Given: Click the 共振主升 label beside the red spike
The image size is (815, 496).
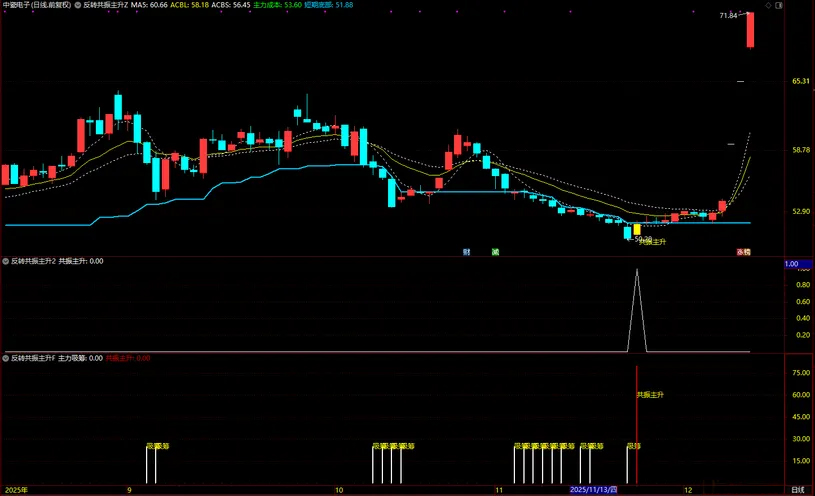Looking at the screenshot, I should 650,395.
